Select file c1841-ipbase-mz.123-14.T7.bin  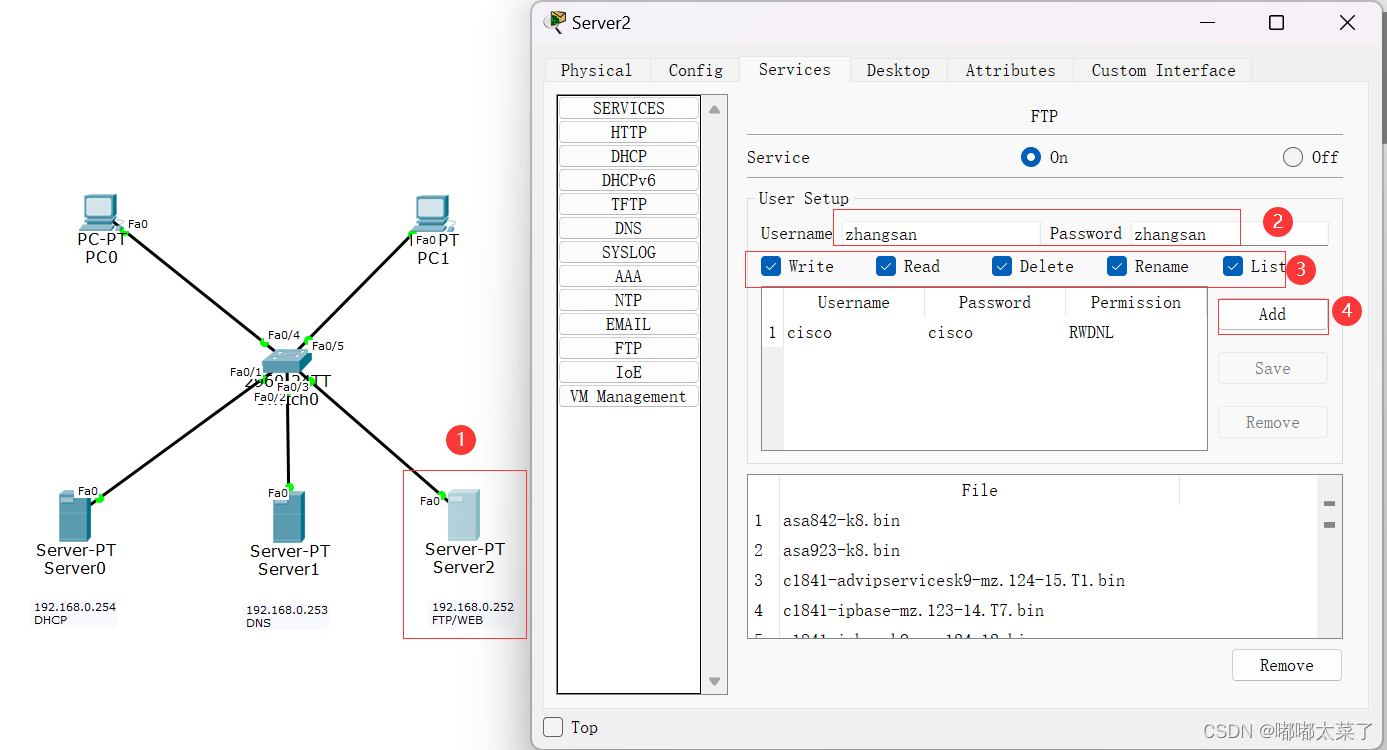coord(913,610)
